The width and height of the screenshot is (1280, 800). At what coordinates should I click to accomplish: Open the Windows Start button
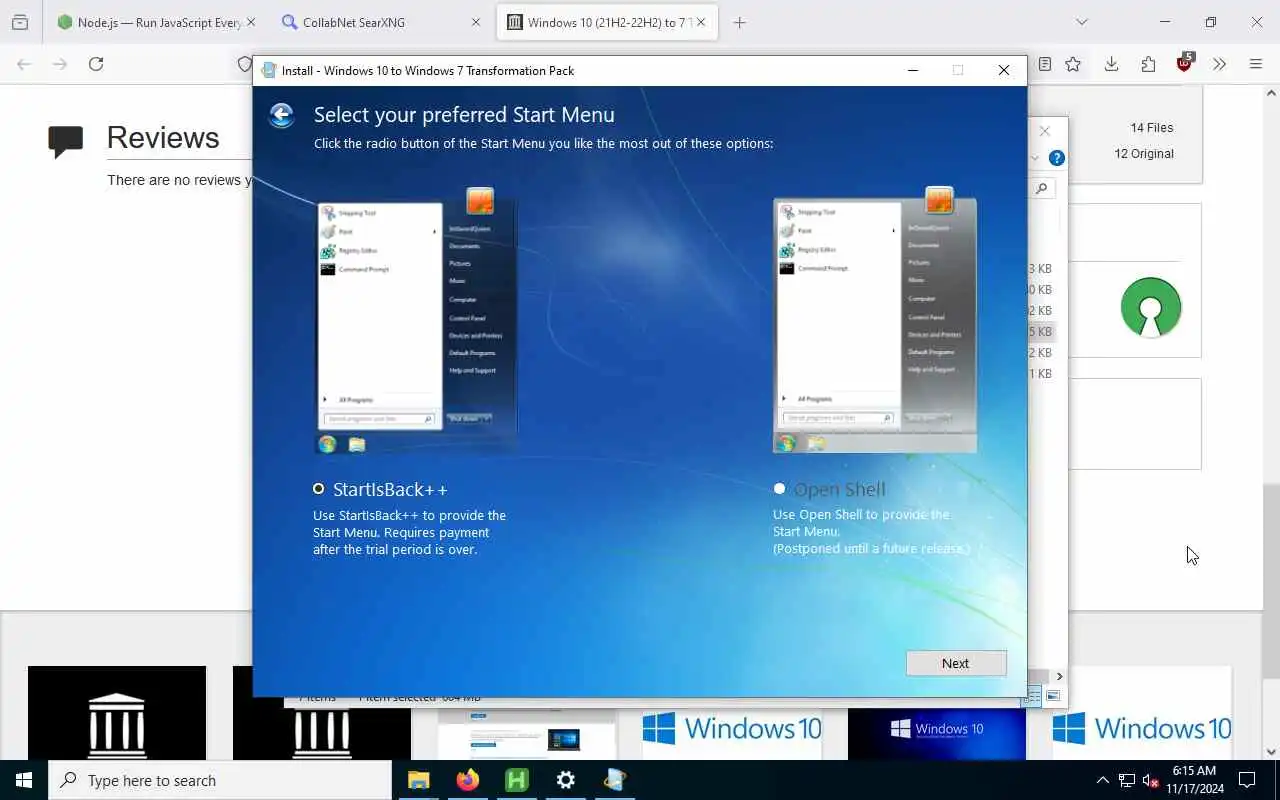(x=24, y=780)
